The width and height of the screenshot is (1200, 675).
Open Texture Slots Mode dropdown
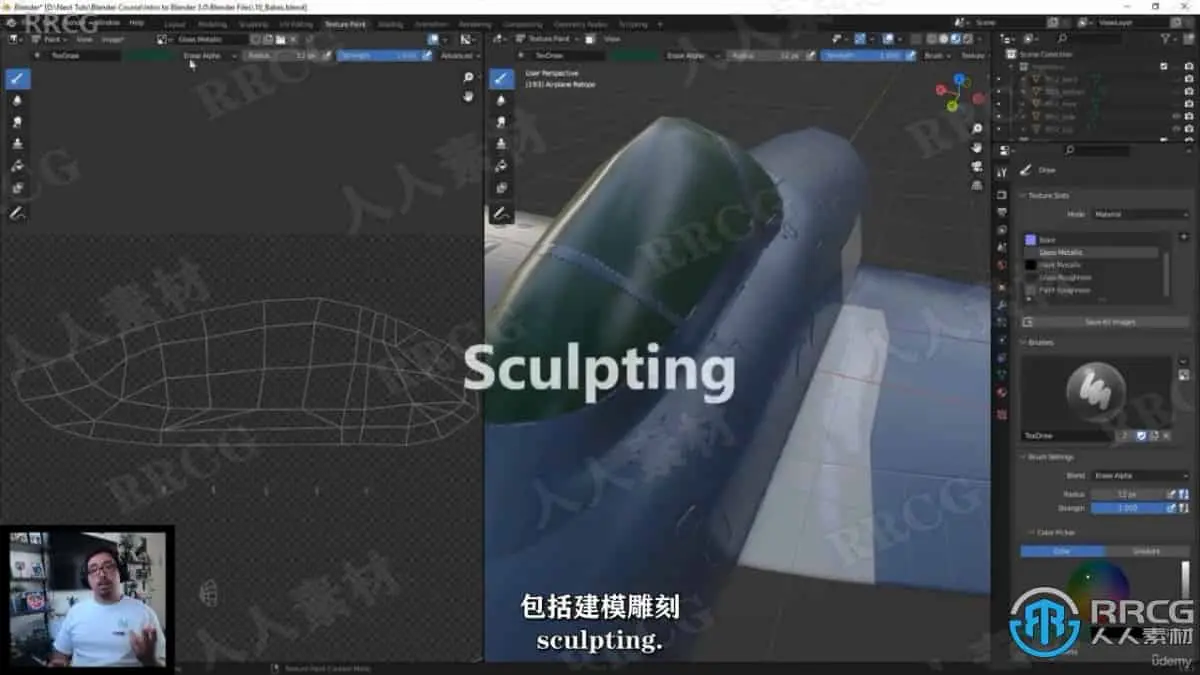coord(1140,214)
